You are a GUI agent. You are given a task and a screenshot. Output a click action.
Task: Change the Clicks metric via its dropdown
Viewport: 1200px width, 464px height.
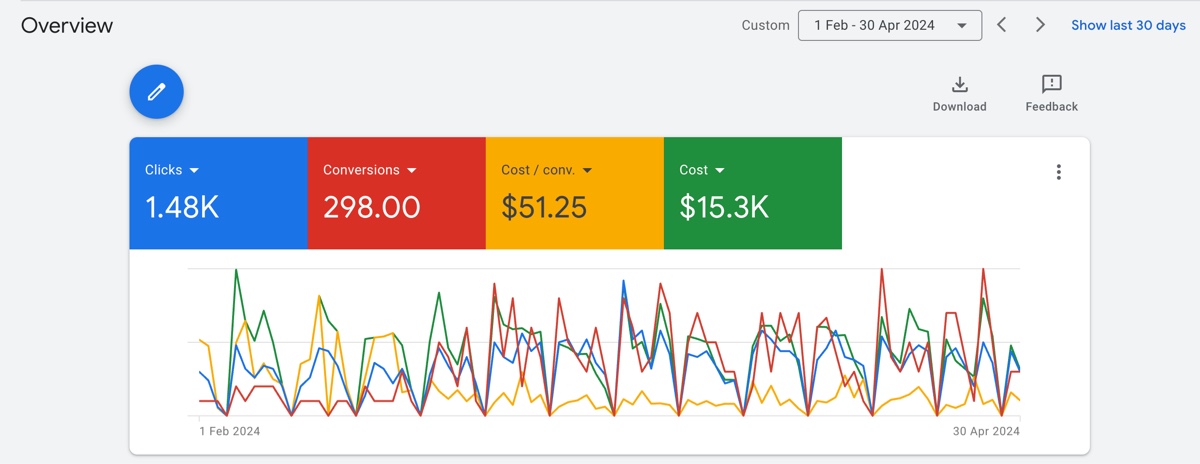pos(172,170)
